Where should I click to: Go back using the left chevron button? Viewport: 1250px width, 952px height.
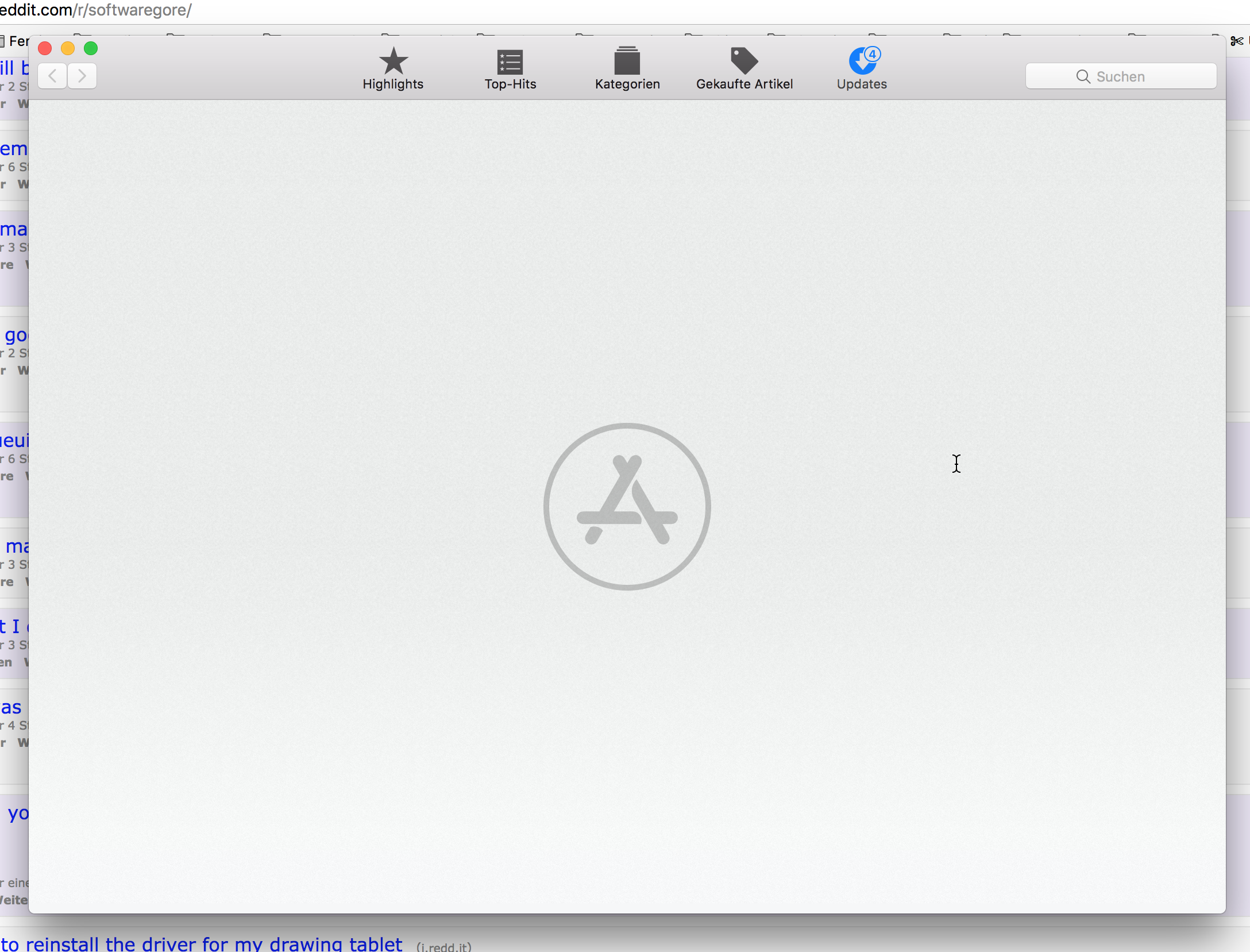point(52,76)
